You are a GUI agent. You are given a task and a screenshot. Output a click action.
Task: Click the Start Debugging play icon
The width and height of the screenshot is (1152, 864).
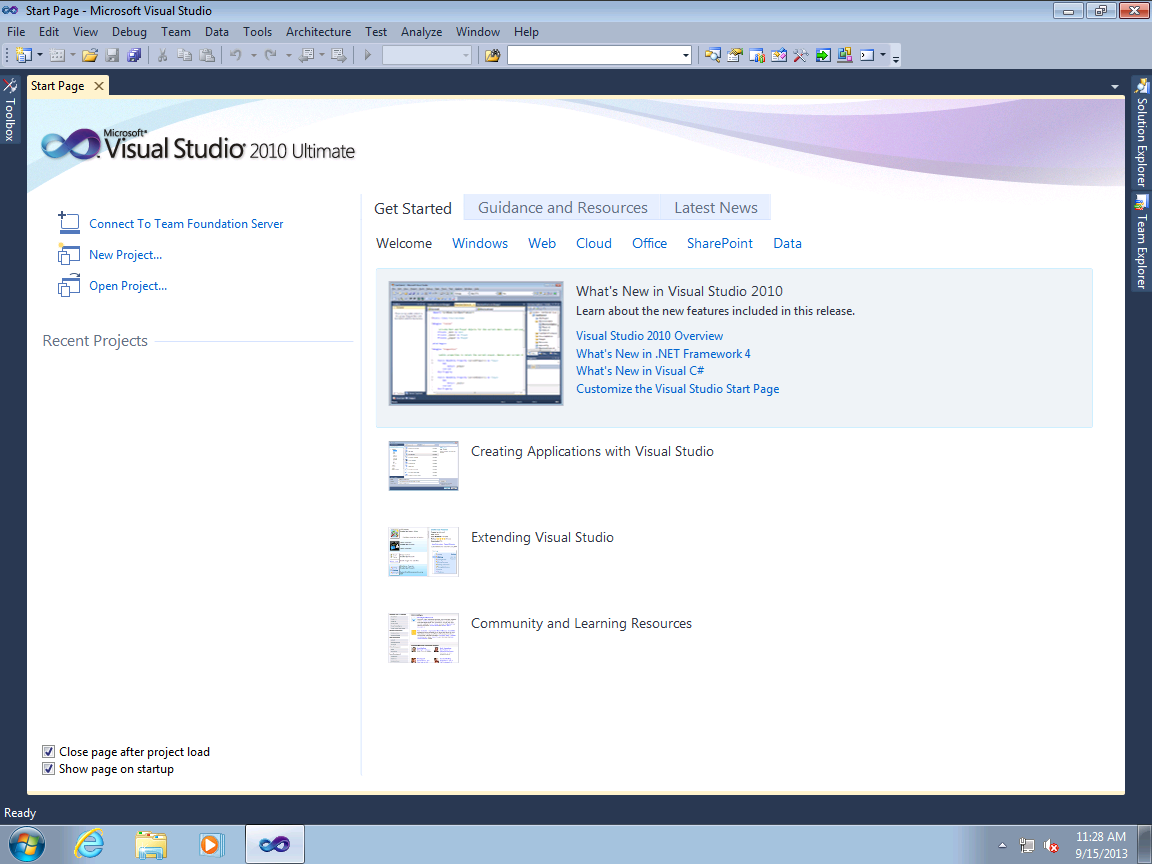coord(368,55)
